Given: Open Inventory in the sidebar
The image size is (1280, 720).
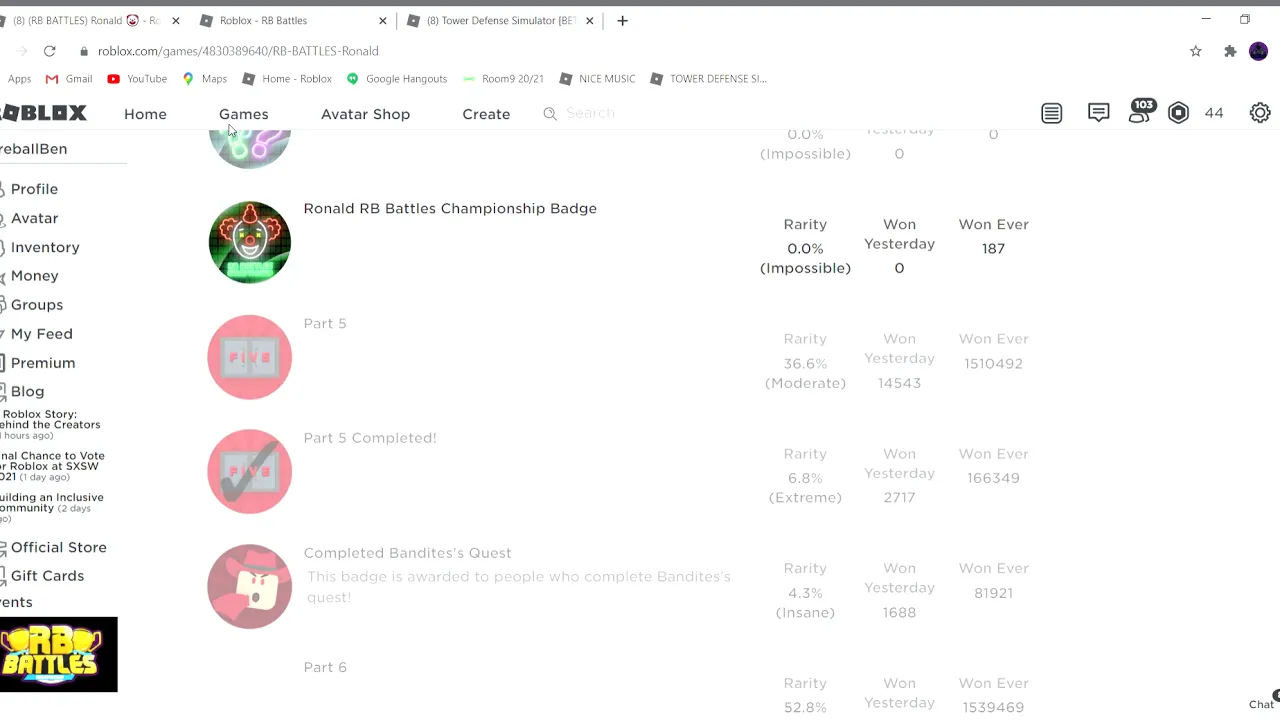Looking at the screenshot, I should click(45, 247).
